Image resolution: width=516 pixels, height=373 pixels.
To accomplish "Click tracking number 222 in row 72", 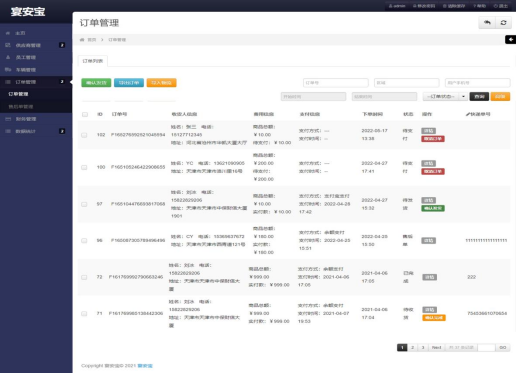I will coord(471,277).
